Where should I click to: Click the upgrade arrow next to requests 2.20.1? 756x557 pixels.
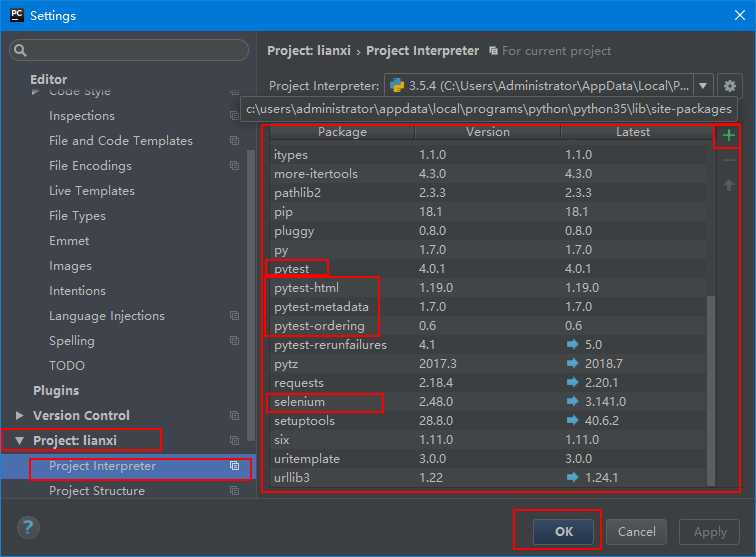[572, 382]
